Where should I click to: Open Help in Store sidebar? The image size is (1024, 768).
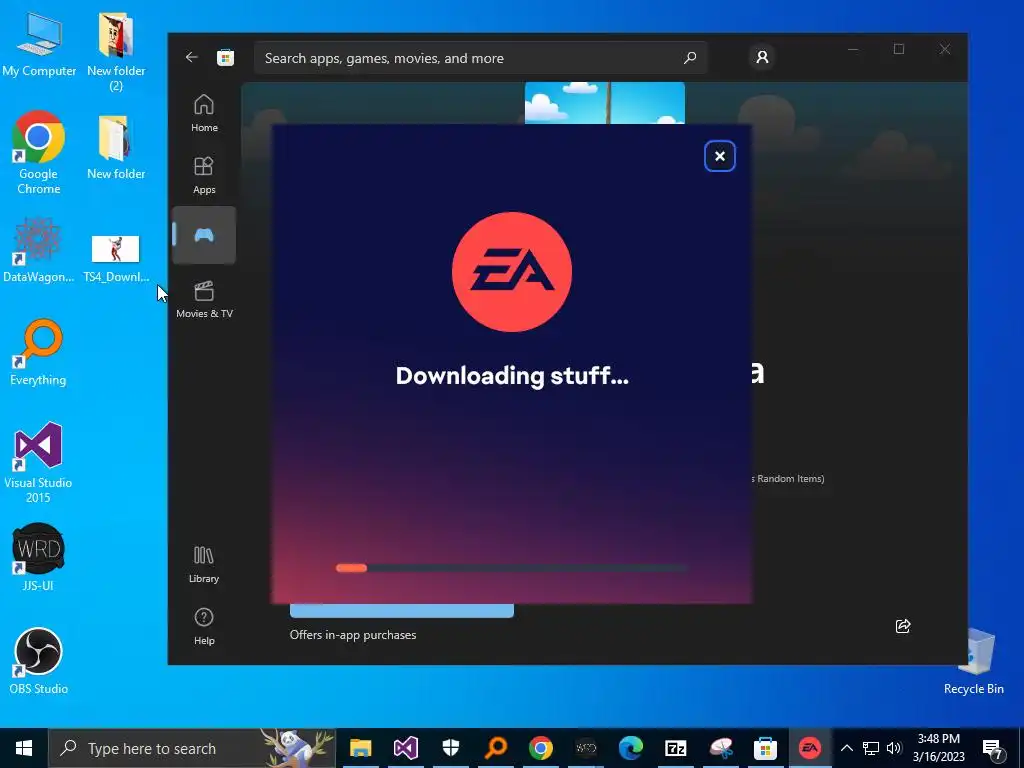tap(204, 626)
